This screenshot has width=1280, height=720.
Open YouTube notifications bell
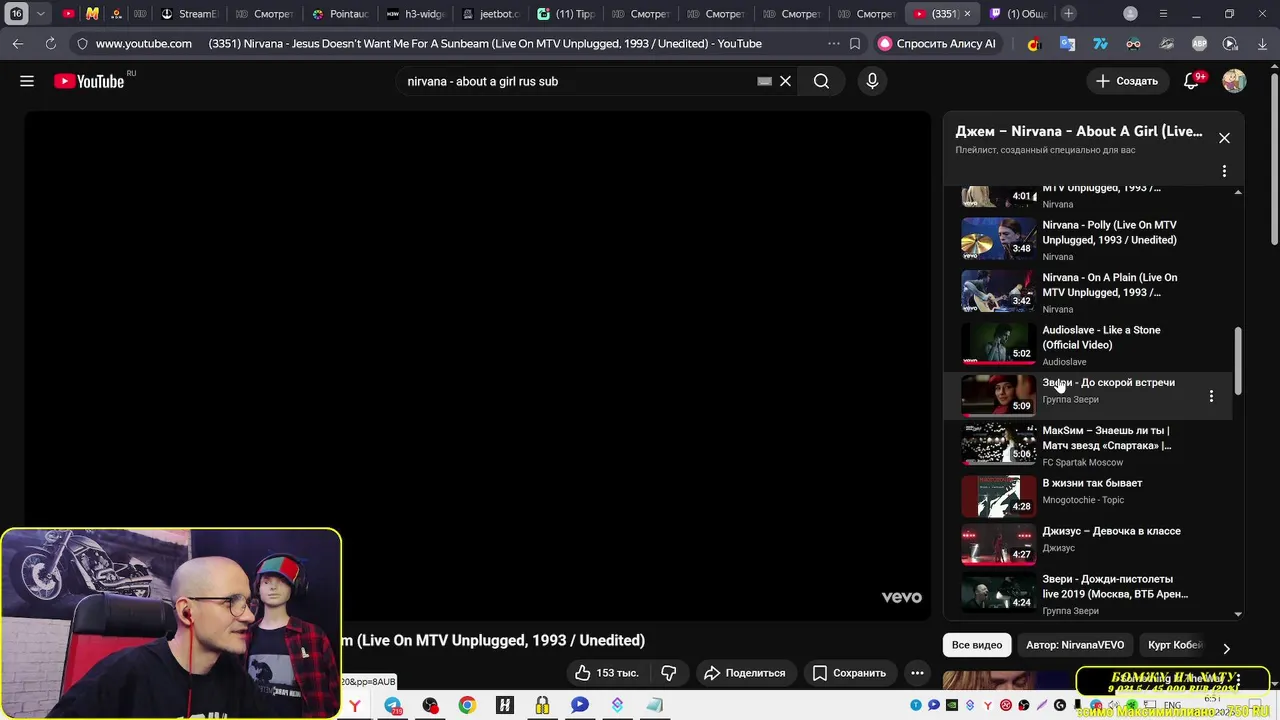[x=1191, y=81]
